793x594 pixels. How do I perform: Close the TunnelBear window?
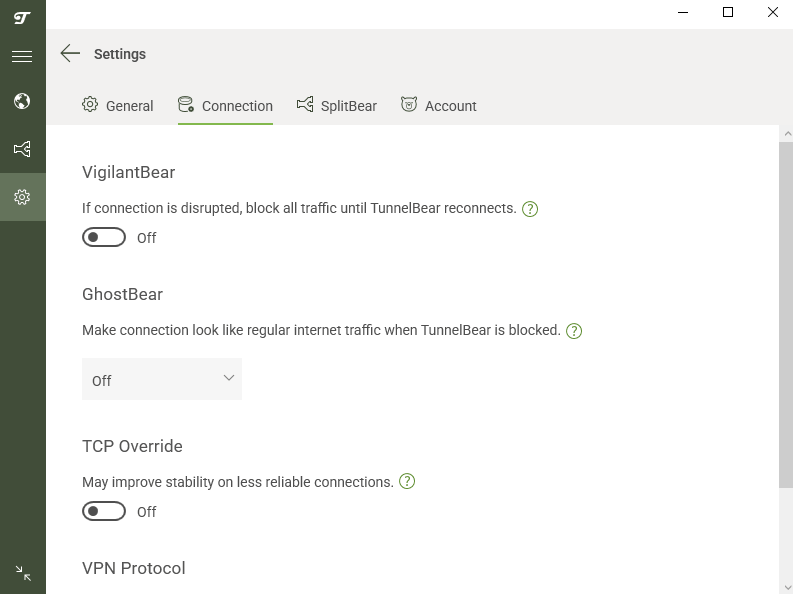pos(773,12)
